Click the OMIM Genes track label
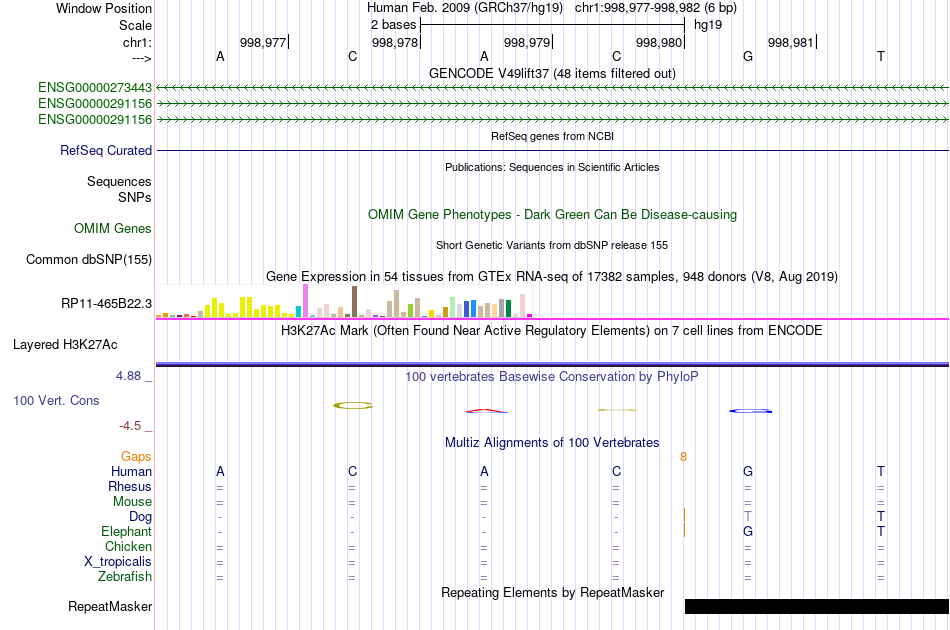This screenshot has width=950, height=630. click(113, 228)
